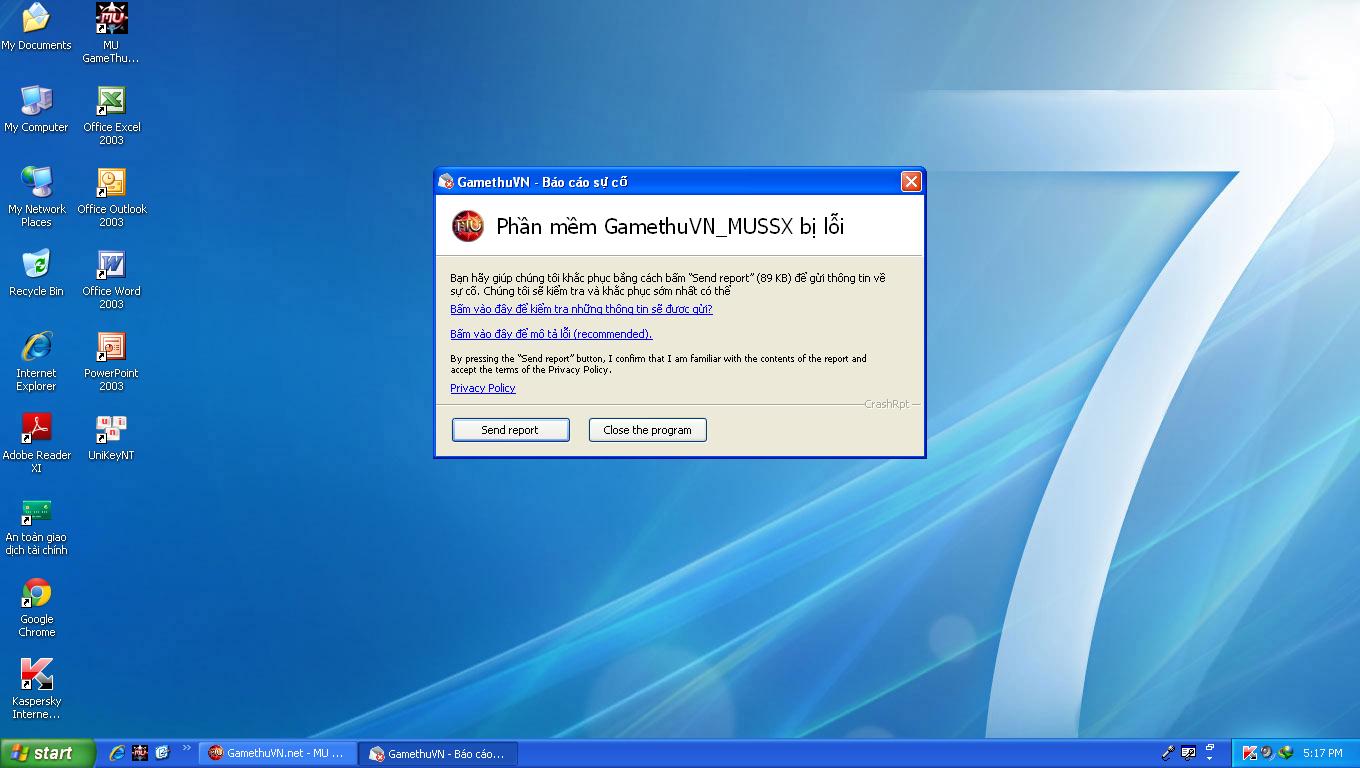Select the Google Chrome desktop icon
This screenshot has width=1360, height=768.
(37, 594)
